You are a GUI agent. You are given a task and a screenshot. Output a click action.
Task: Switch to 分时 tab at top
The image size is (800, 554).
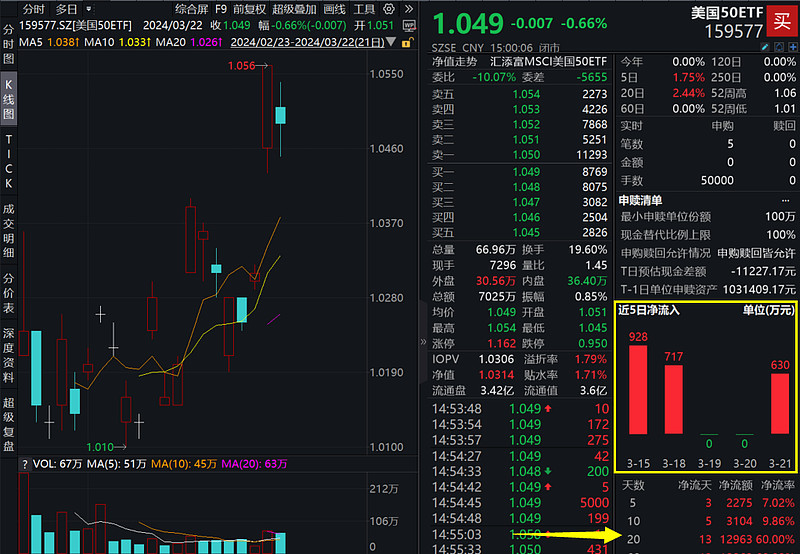pyautogui.click(x=34, y=9)
